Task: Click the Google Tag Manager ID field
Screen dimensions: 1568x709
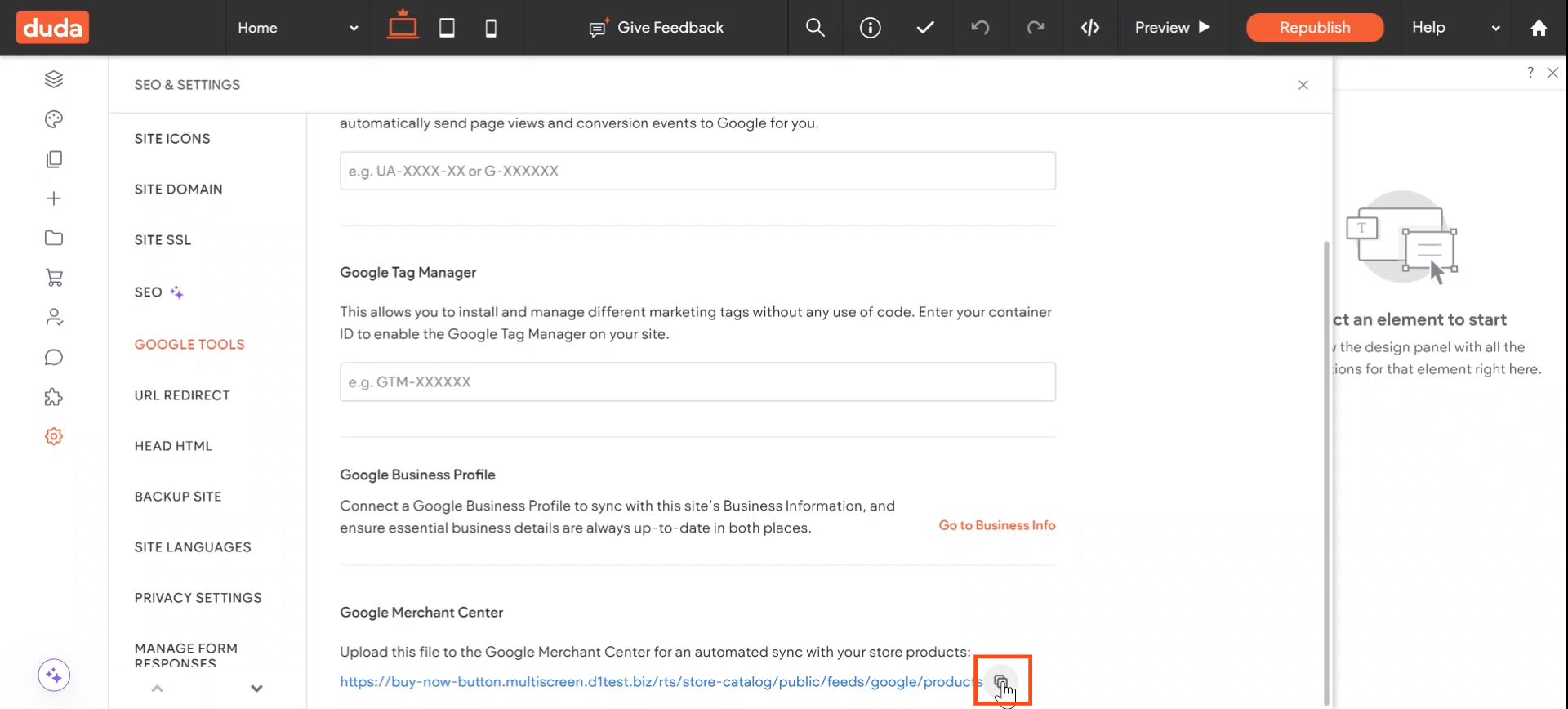Action: click(x=697, y=382)
